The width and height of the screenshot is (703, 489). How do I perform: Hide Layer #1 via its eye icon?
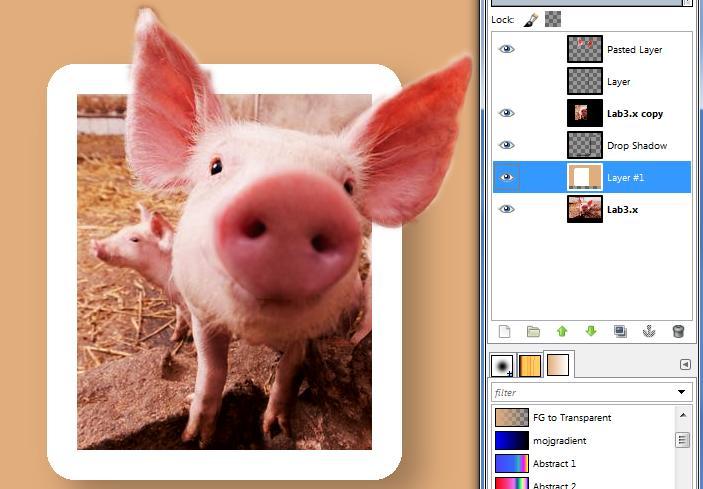point(507,177)
